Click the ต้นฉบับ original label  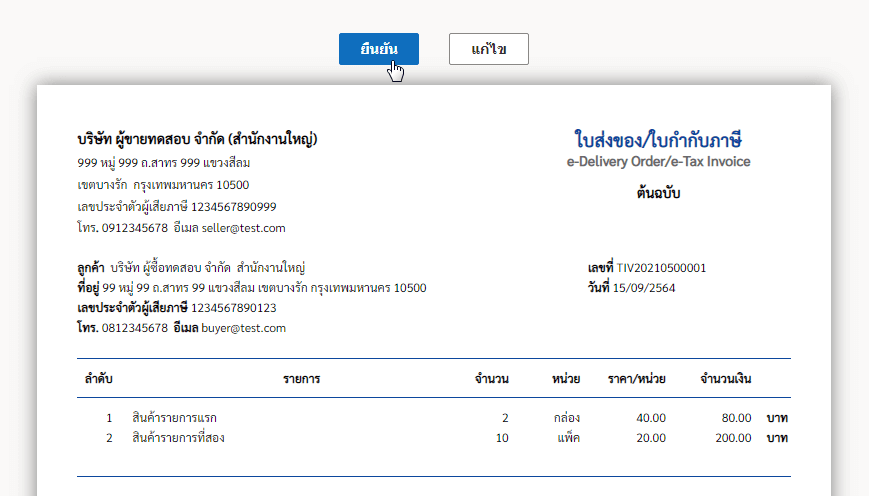pyautogui.click(x=658, y=193)
